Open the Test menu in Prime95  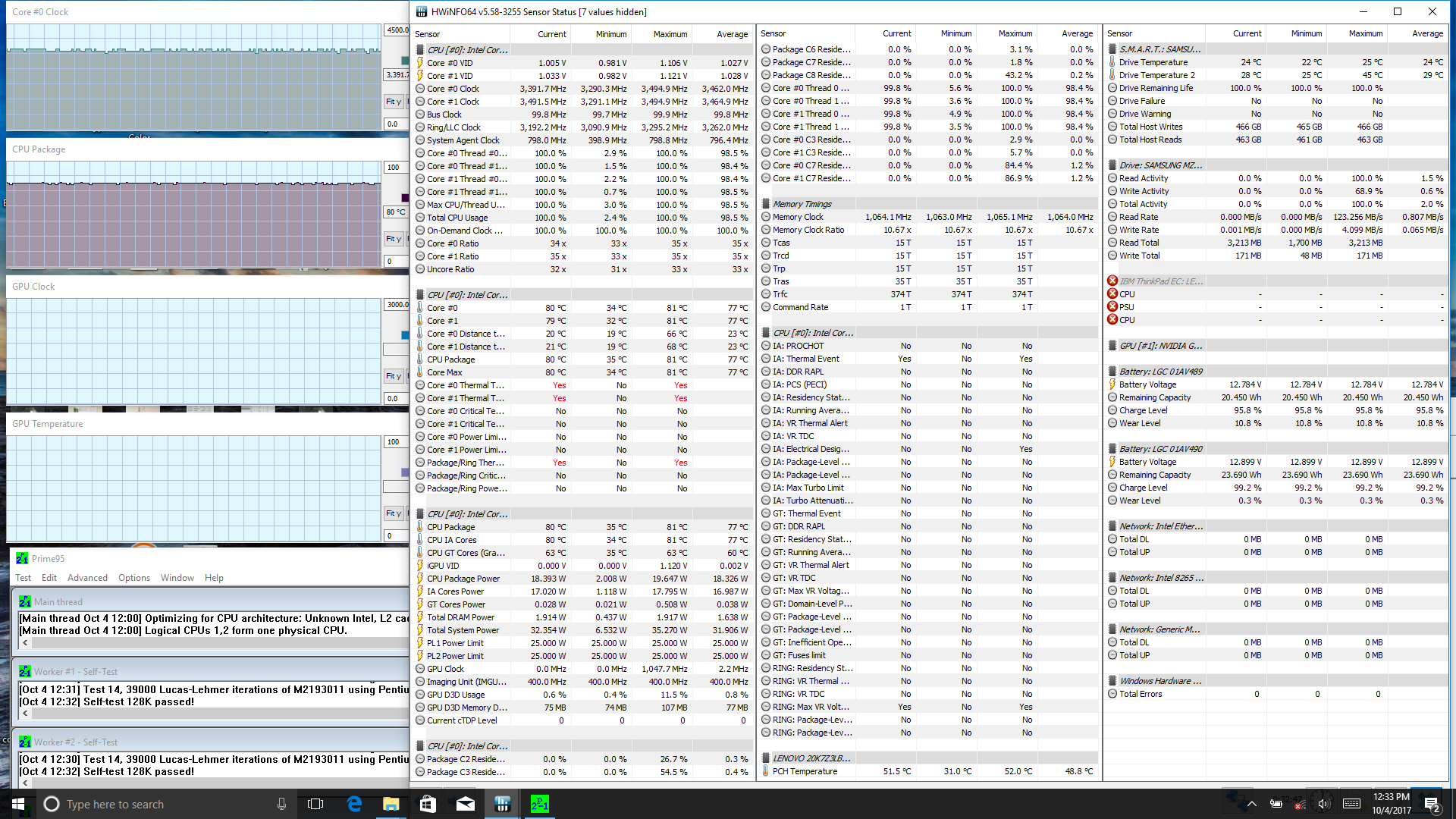click(24, 578)
